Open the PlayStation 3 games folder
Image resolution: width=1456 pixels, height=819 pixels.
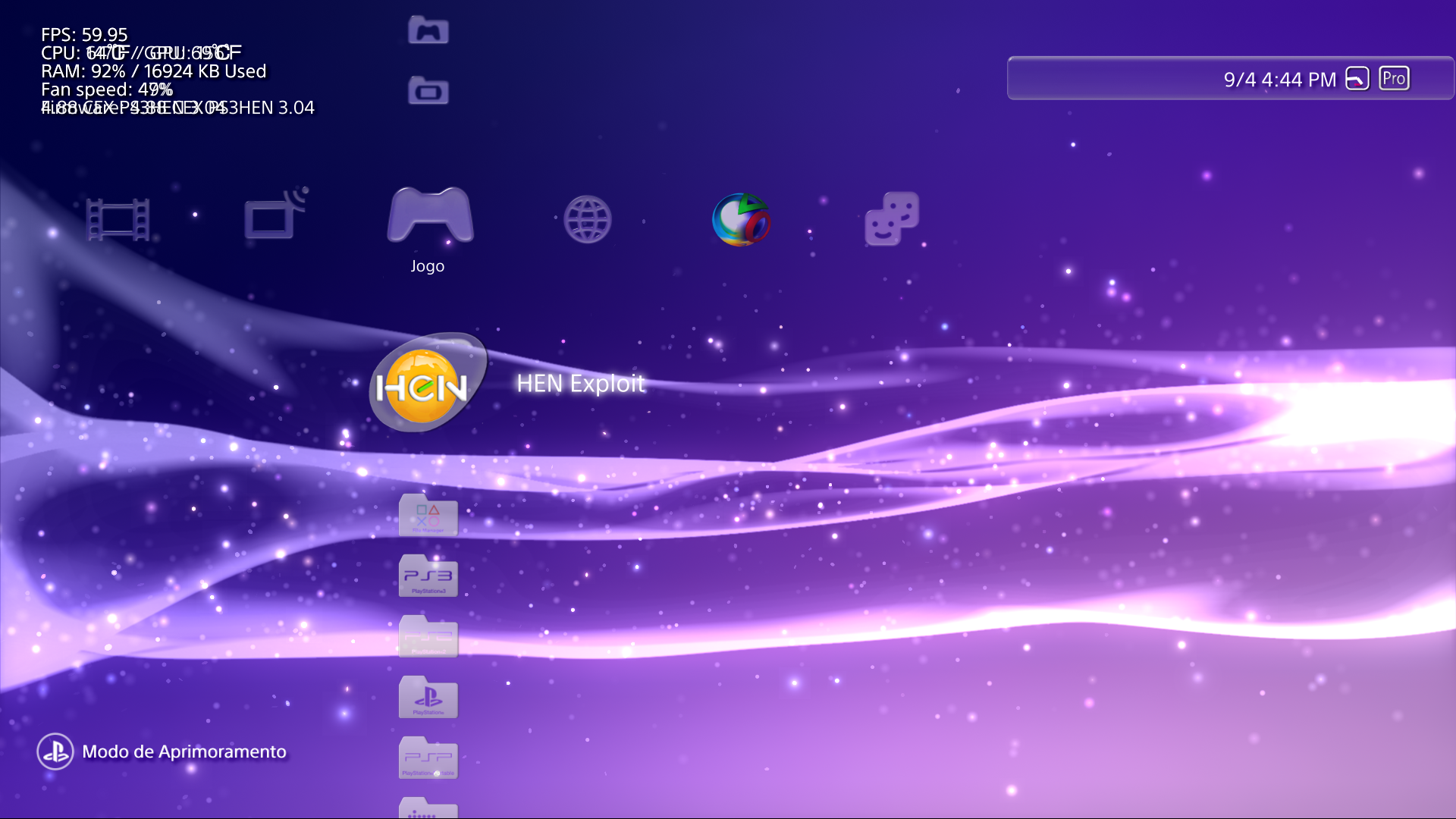428,576
